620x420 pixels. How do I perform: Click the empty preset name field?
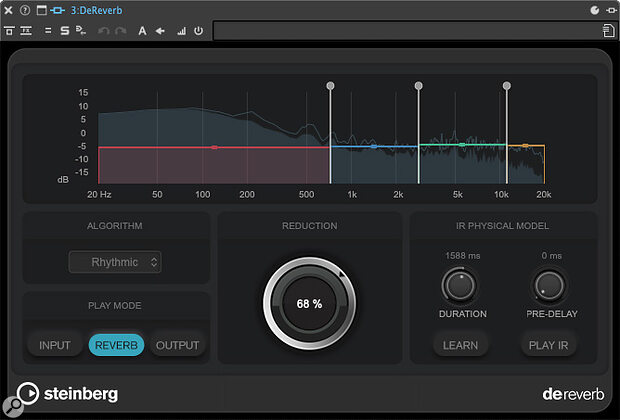(x=406, y=31)
